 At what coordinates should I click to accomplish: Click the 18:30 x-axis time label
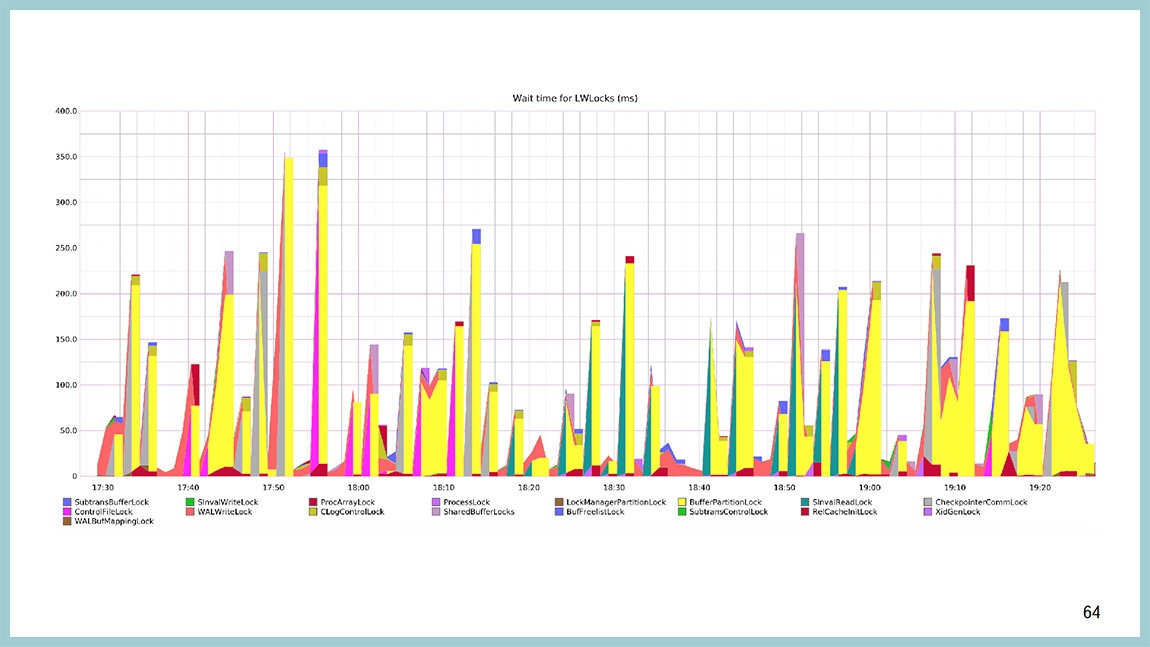614,487
